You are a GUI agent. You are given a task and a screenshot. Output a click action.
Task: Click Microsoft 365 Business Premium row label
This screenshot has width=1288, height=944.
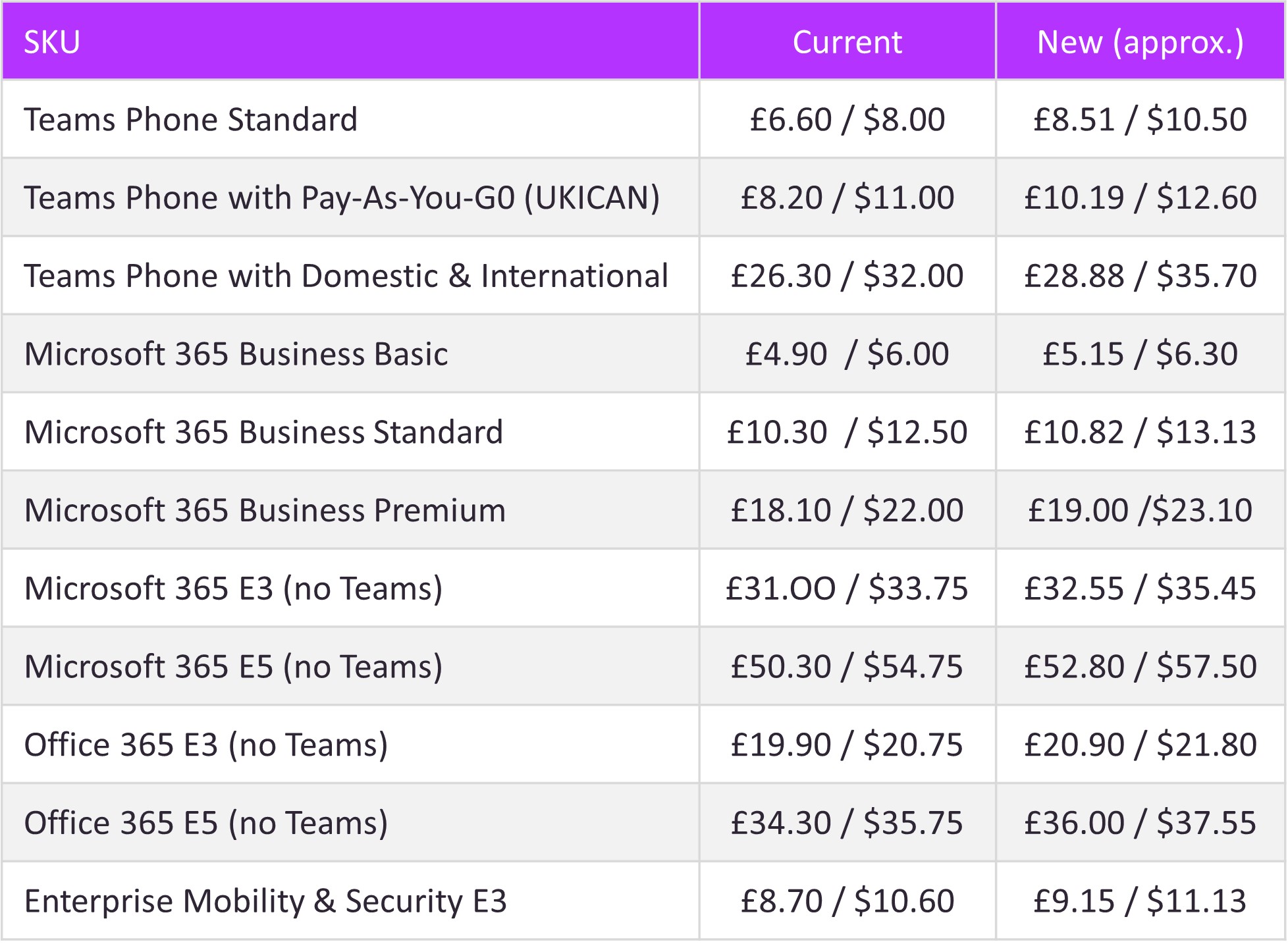point(265,511)
